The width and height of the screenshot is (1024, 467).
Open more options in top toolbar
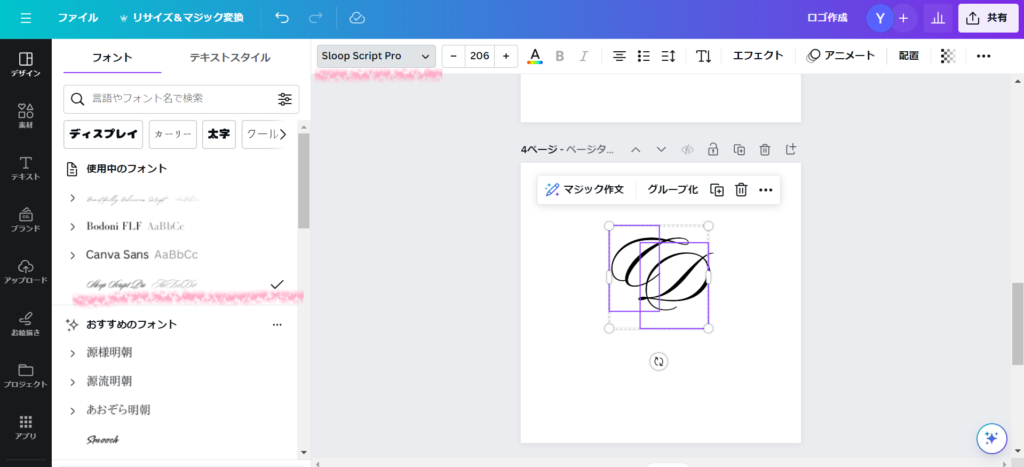pyautogui.click(x=984, y=56)
